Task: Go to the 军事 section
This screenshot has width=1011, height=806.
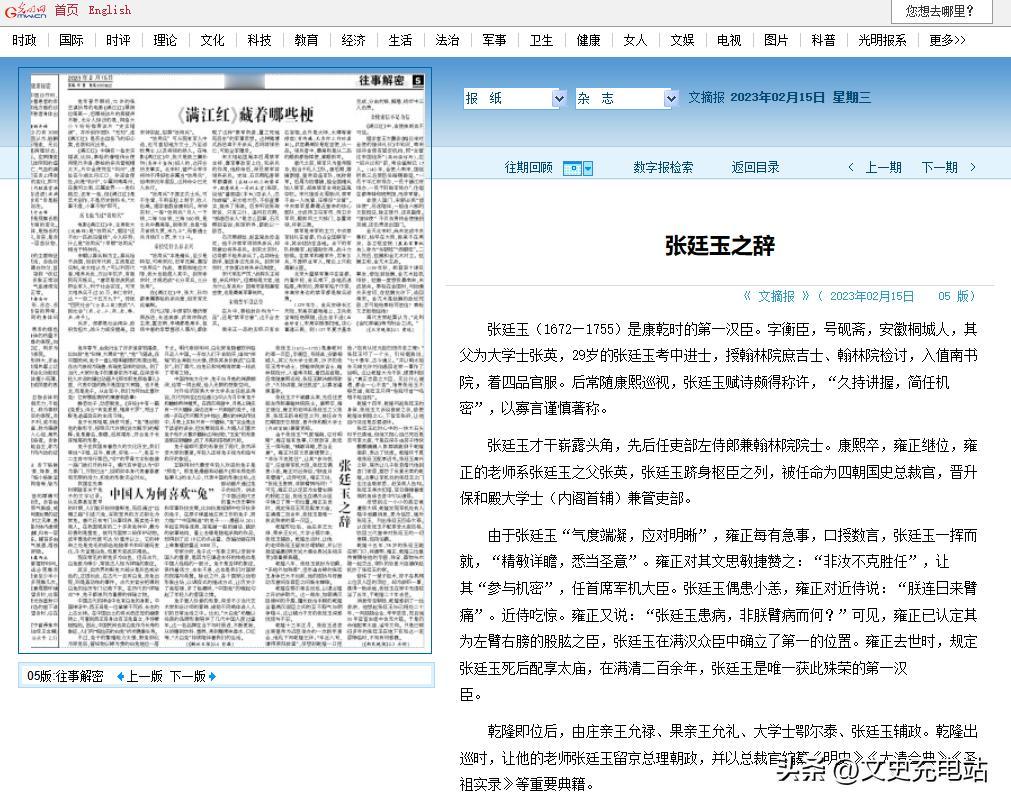Action: (x=495, y=40)
